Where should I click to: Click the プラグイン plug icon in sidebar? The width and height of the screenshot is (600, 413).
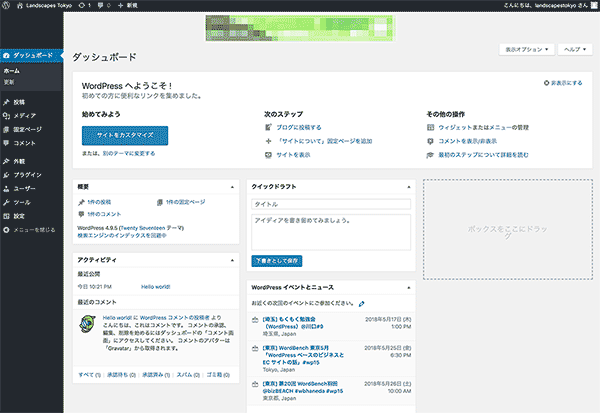pyautogui.click(x=6, y=175)
